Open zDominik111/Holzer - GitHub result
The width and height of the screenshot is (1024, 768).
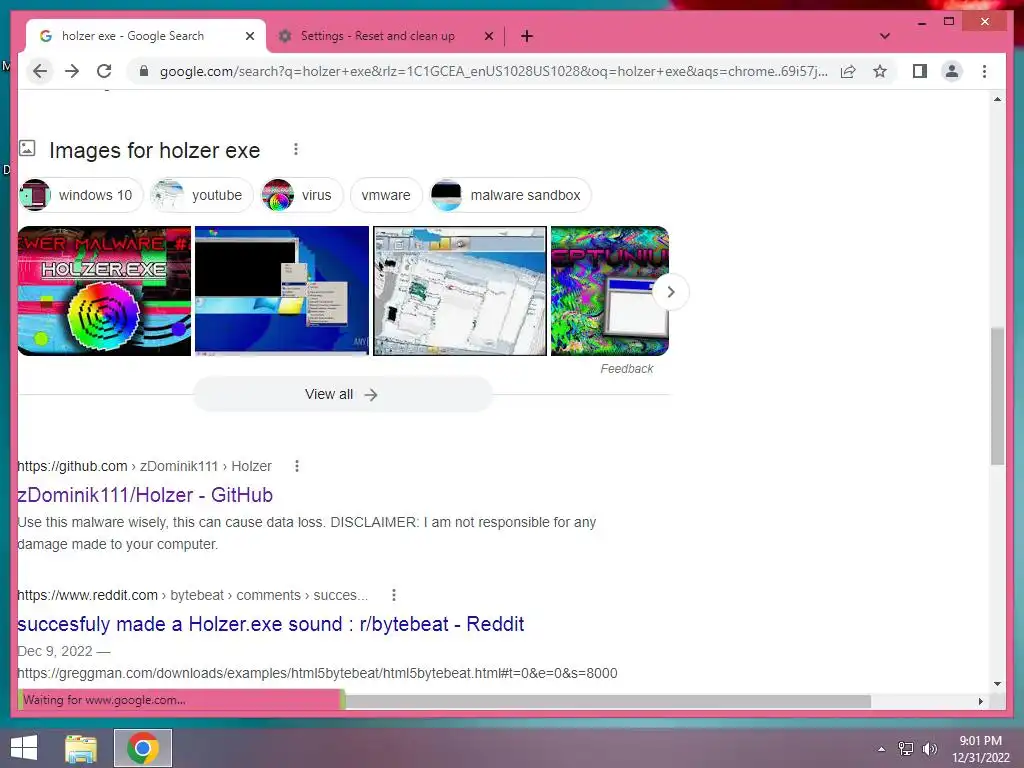(145, 495)
